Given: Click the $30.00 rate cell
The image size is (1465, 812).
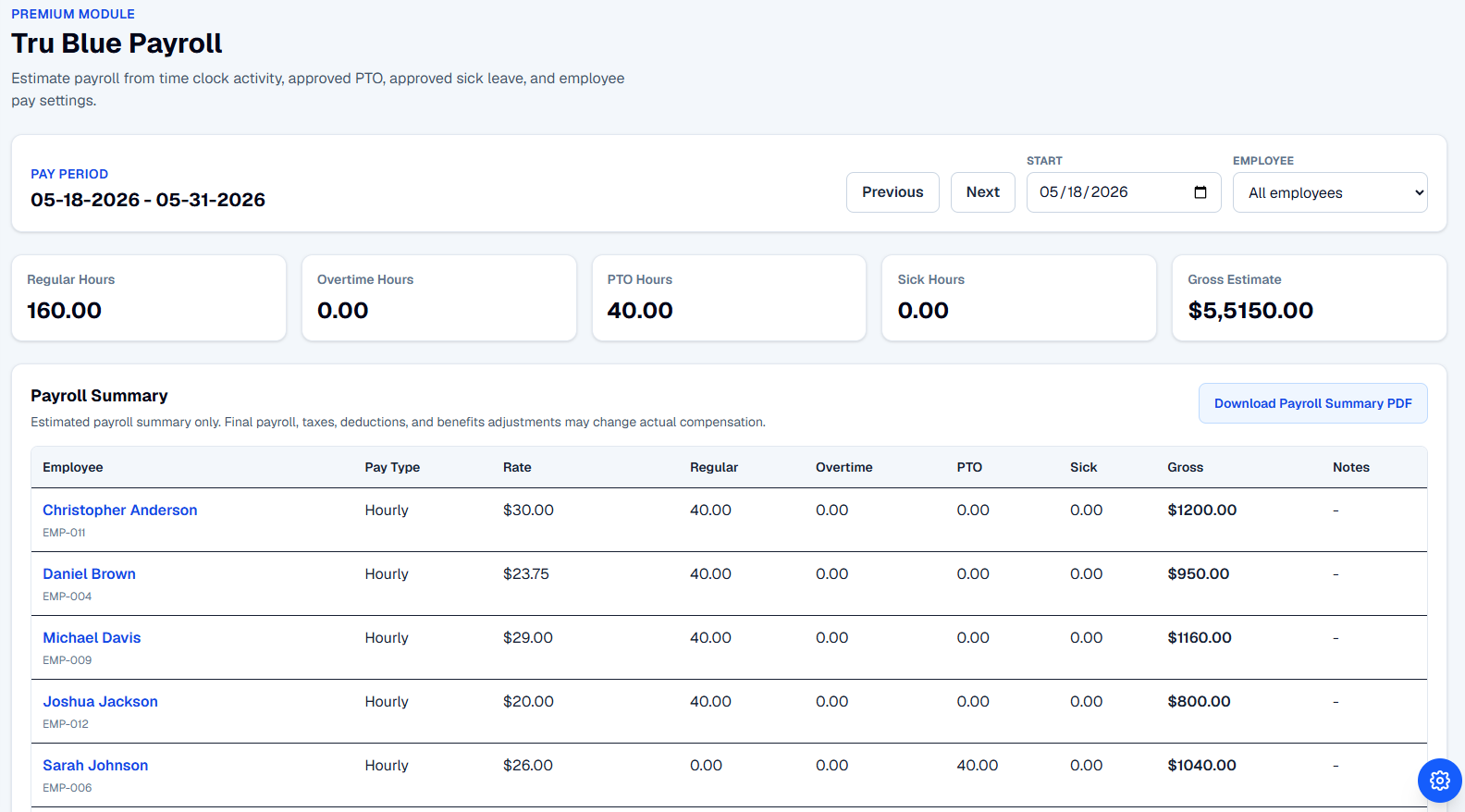Looking at the screenshot, I should click(x=528, y=511).
